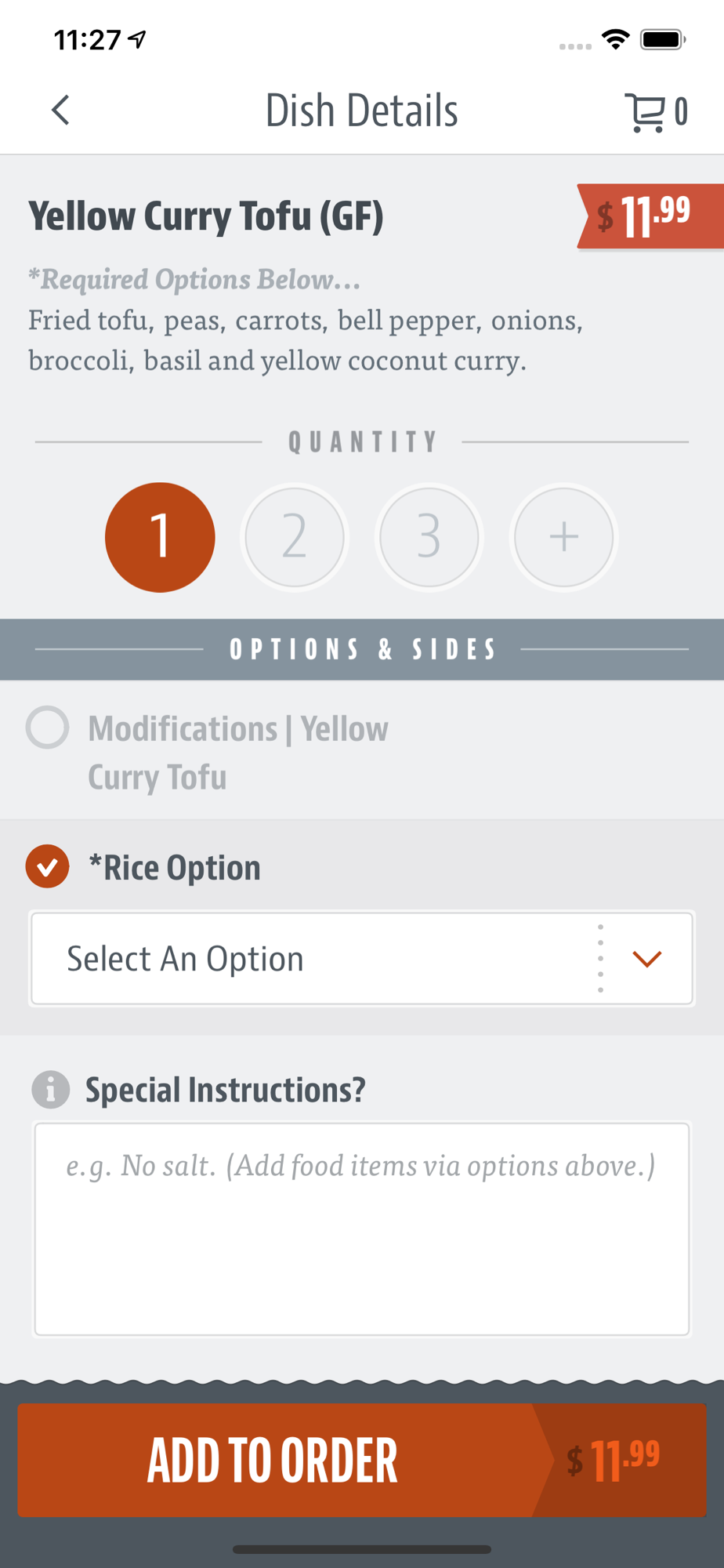The height and width of the screenshot is (1568, 724).
Task: Tap the Wi-Fi status icon
Action: click(616, 39)
